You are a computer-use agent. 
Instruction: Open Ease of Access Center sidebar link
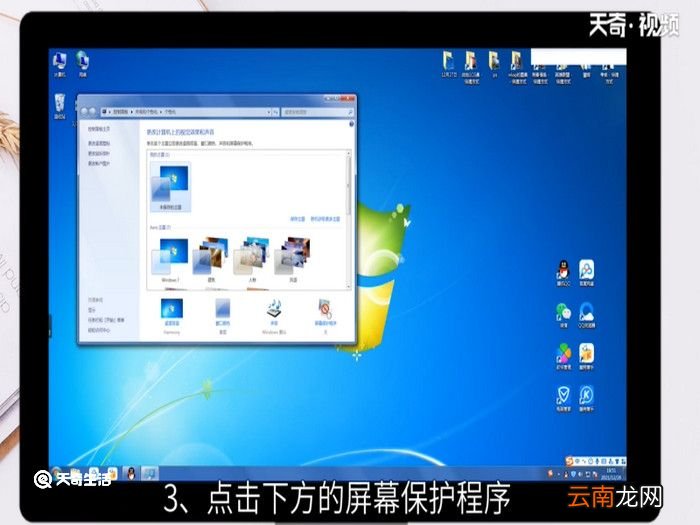pos(99,330)
